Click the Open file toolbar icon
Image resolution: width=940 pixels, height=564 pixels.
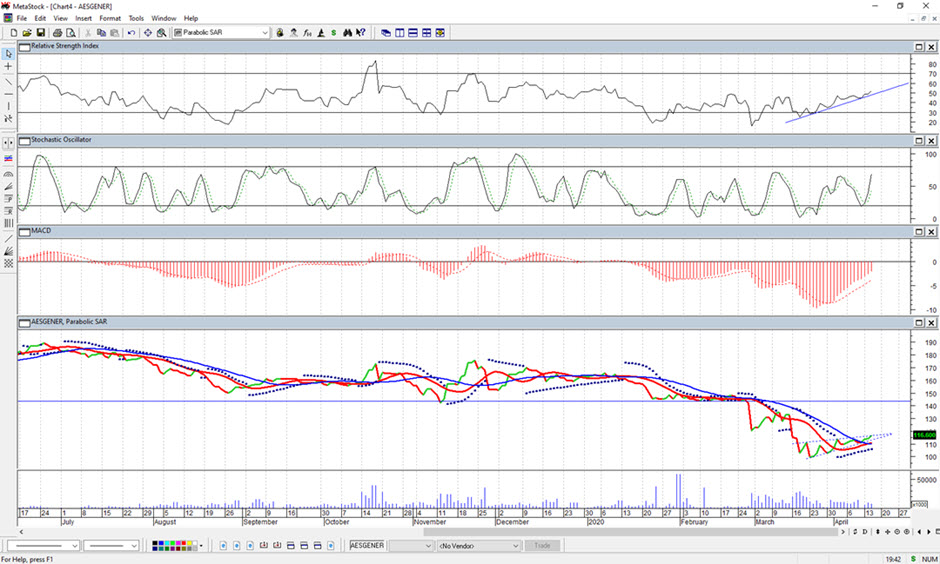[x=27, y=33]
